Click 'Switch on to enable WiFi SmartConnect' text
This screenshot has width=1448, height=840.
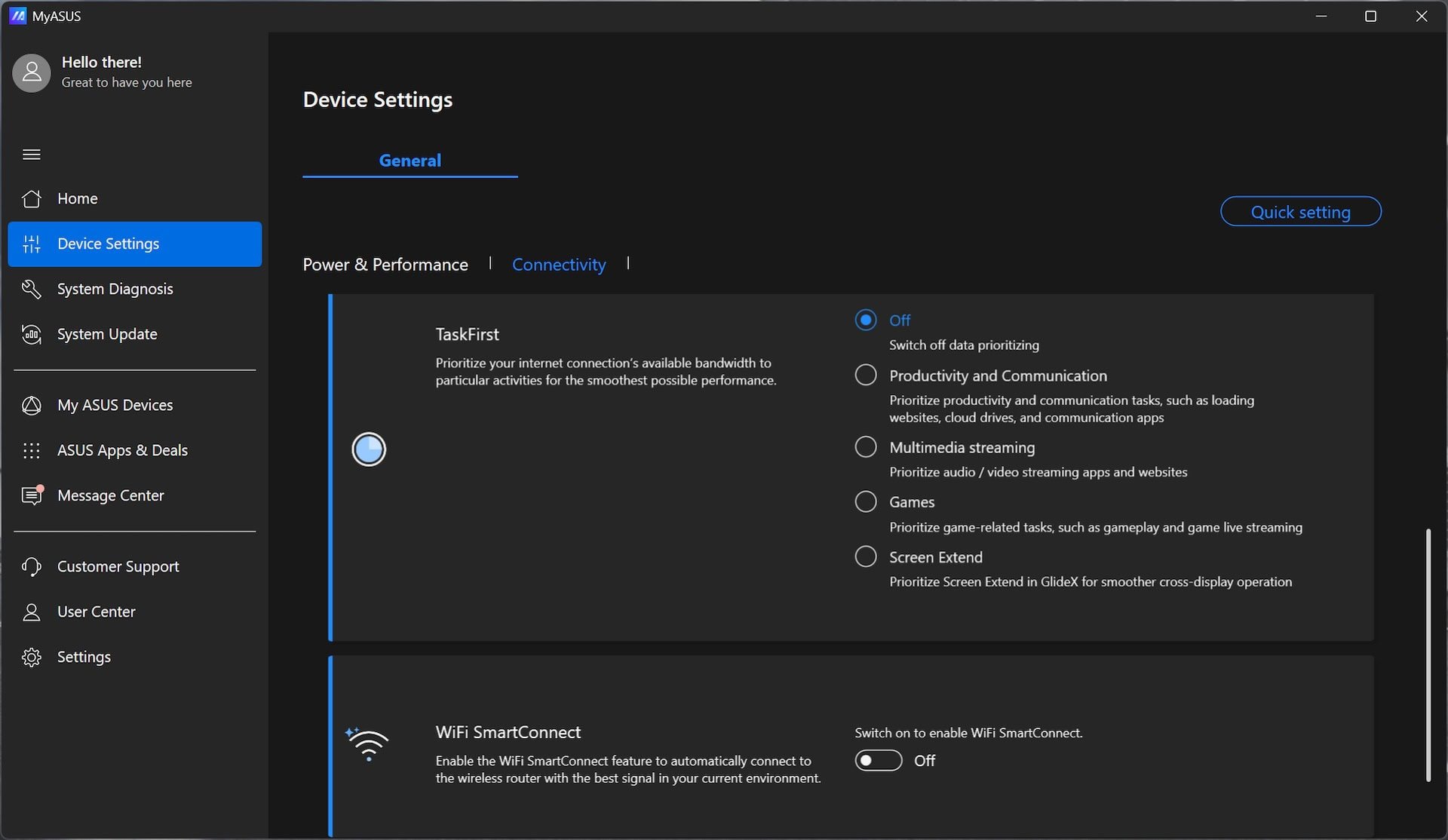(968, 733)
